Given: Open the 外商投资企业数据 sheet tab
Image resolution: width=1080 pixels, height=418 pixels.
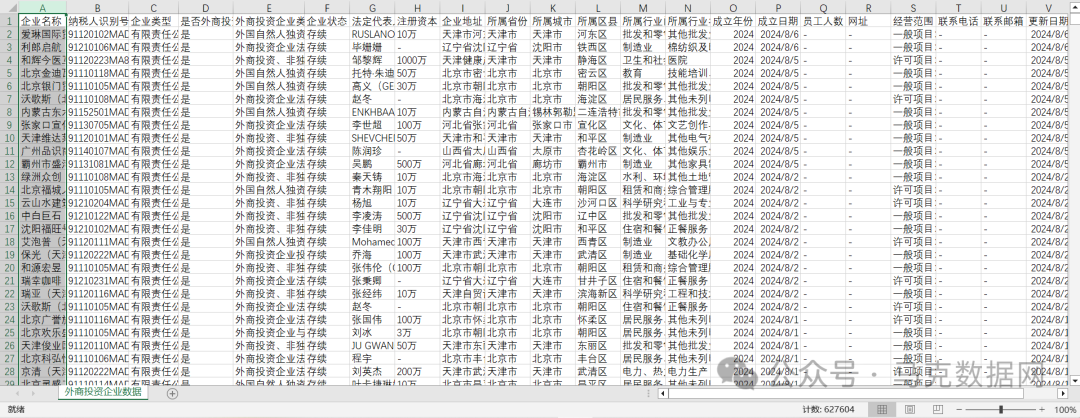Looking at the screenshot, I should pos(103,393).
